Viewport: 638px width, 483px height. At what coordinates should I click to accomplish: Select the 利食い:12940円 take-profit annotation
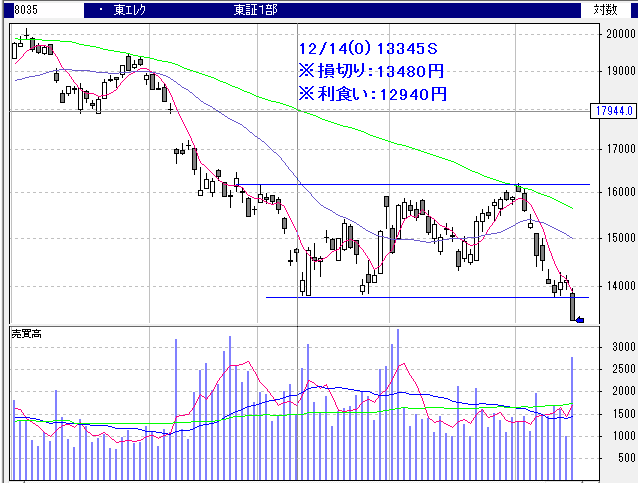click(371, 94)
